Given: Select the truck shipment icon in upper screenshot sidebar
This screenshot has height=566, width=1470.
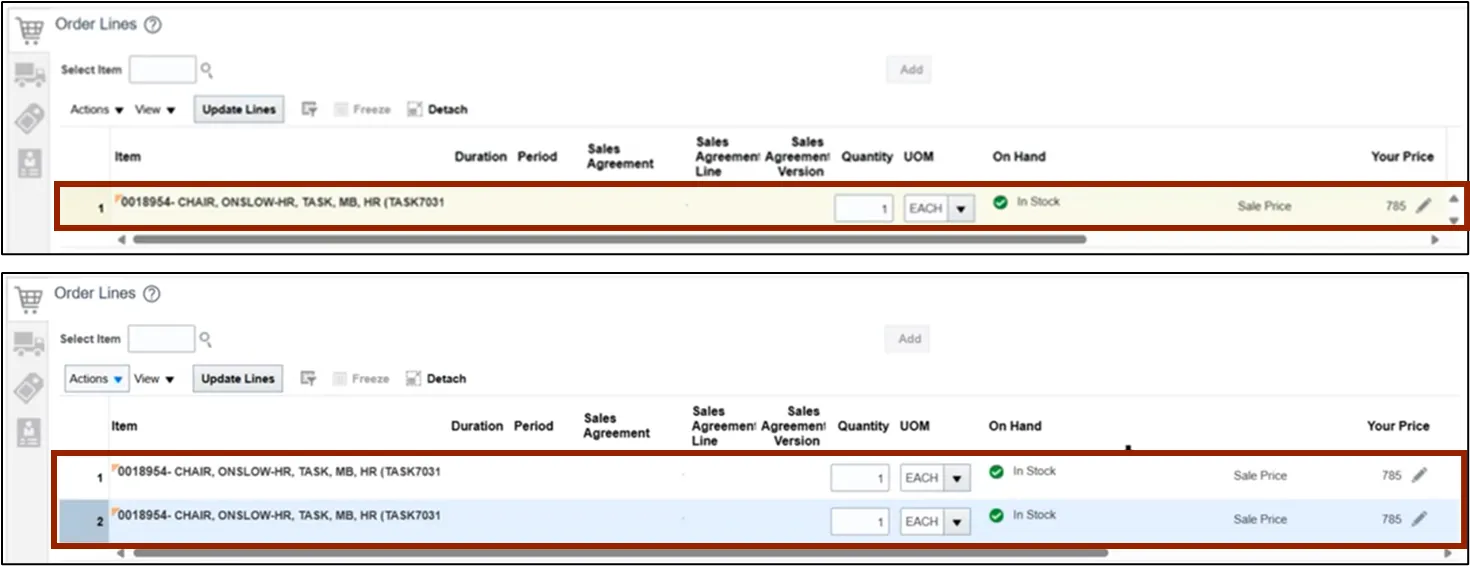Looking at the screenshot, I should point(30,74).
